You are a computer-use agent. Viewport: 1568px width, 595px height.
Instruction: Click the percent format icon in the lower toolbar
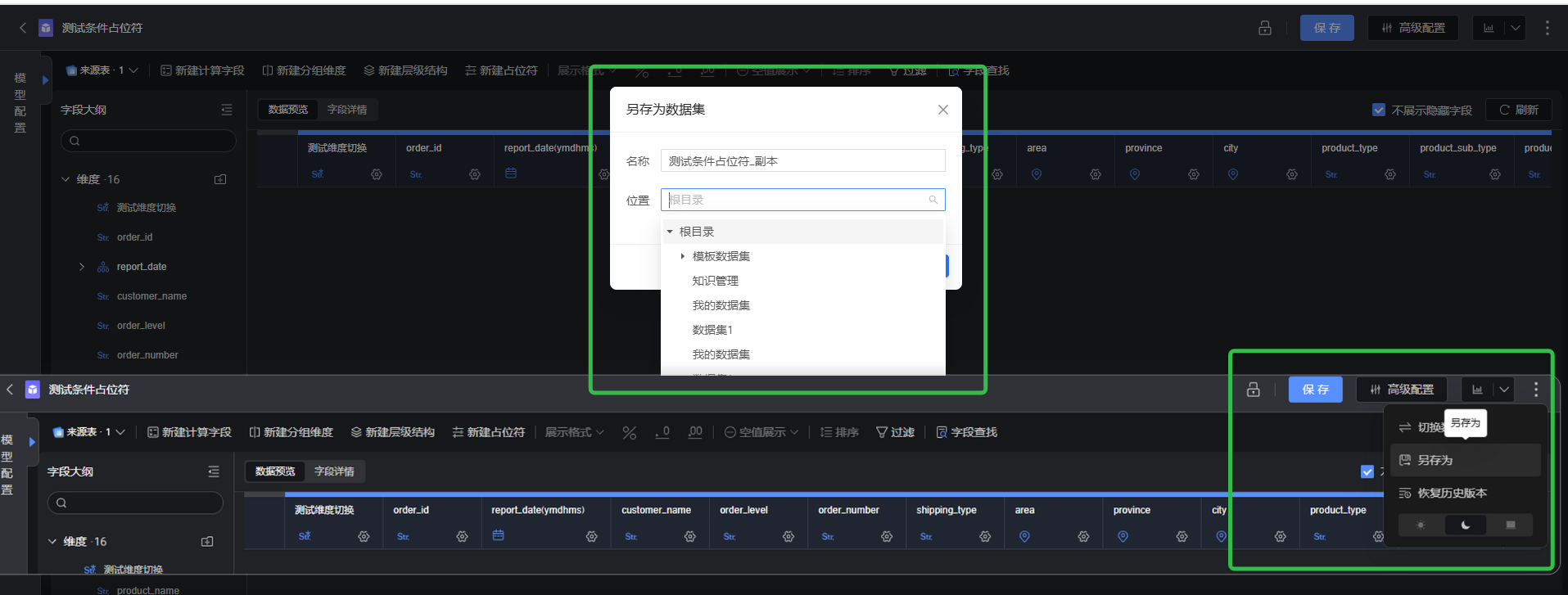pyautogui.click(x=629, y=432)
